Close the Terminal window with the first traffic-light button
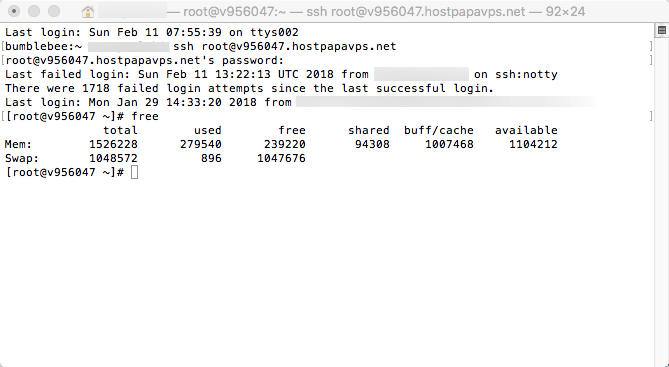Image resolution: width=669 pixels, height=367 pixels. [14, 11]
